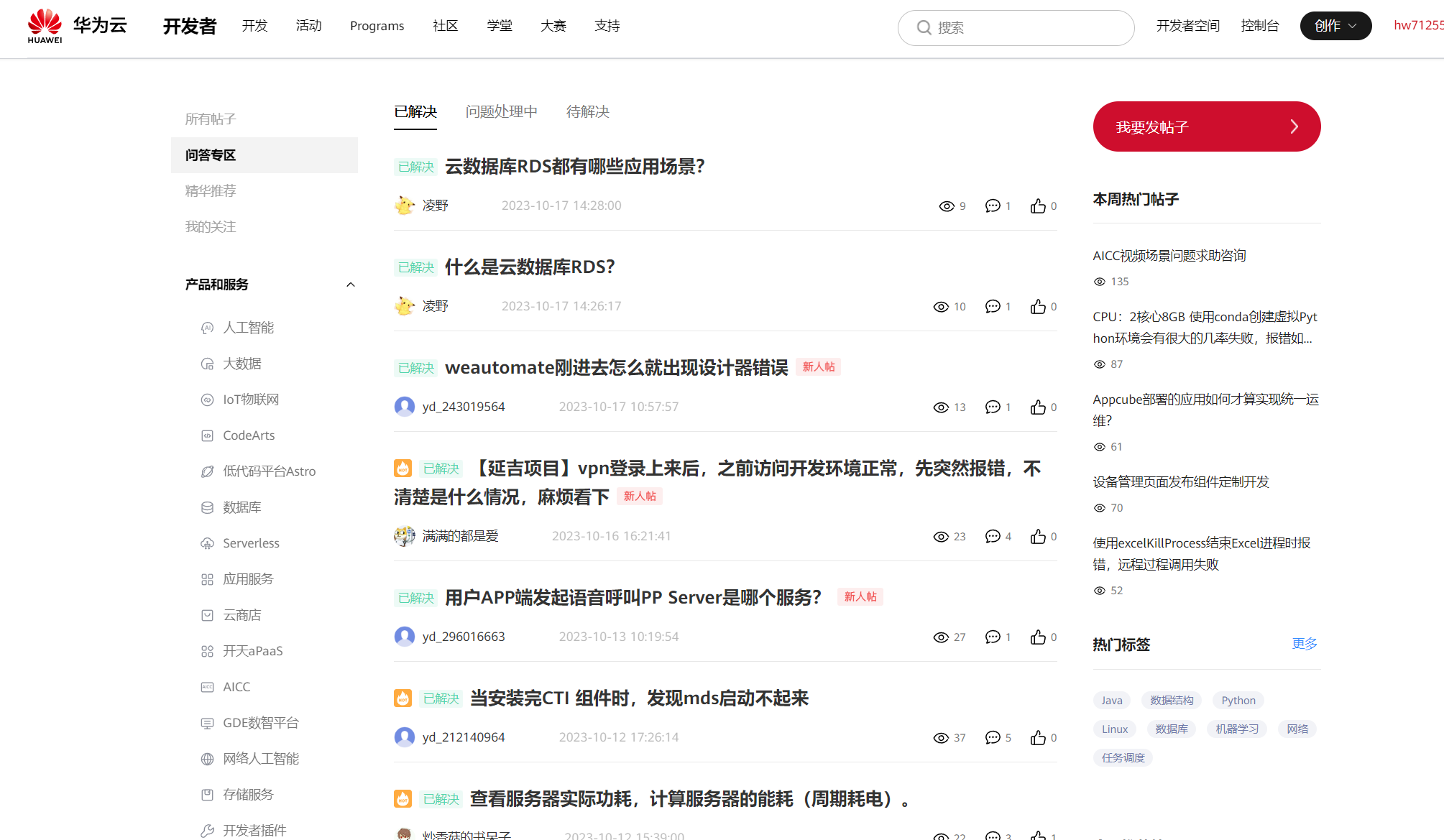Viewport: 1444px width, 840px height.
Task: Open AICC视频场景问题求助咨询 hot post
Action: point(1169,256)
